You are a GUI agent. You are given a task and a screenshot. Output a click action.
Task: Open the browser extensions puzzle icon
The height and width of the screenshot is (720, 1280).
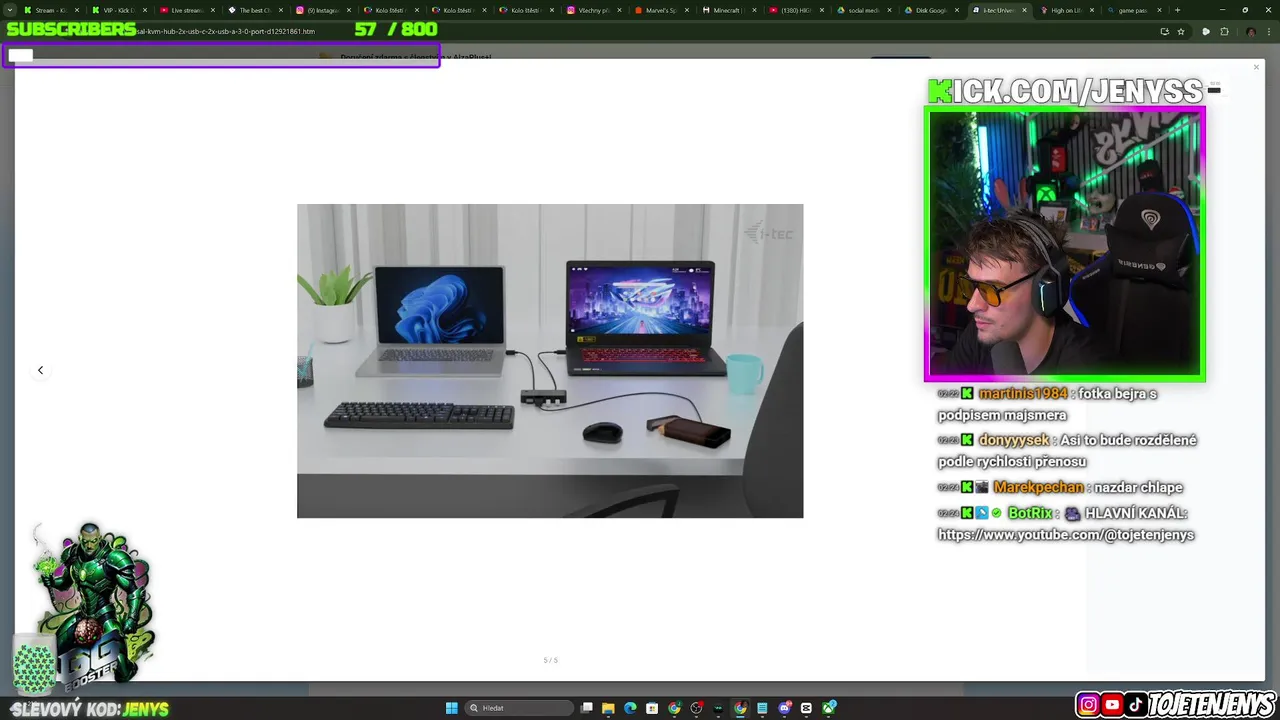pos(1224,31)
